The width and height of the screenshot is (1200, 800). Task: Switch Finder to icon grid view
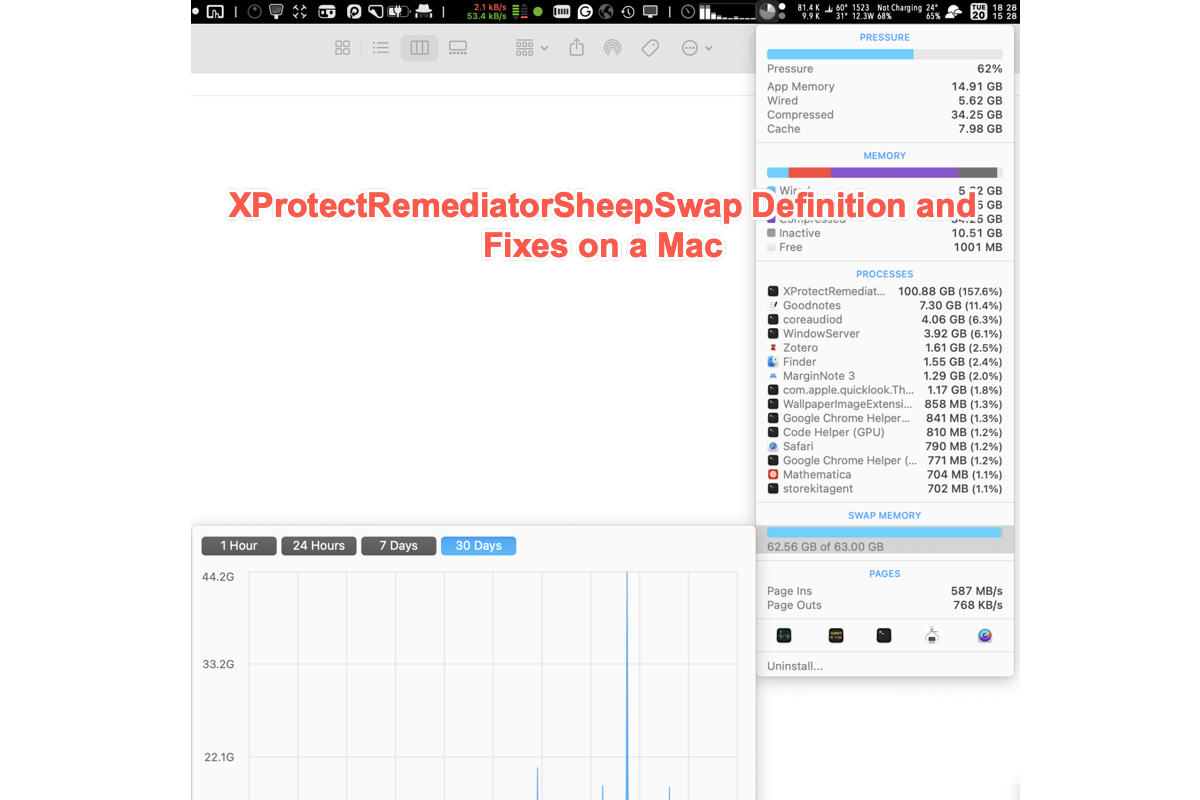click(342, 47)
